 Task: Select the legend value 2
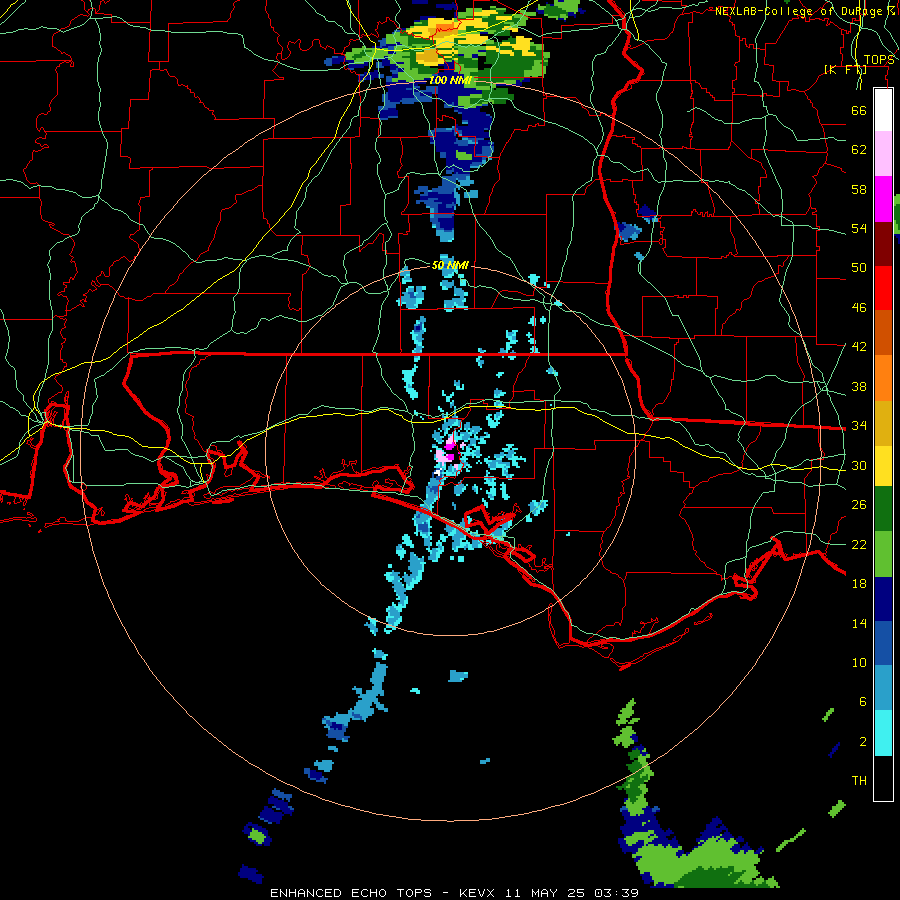pos(863,742)
